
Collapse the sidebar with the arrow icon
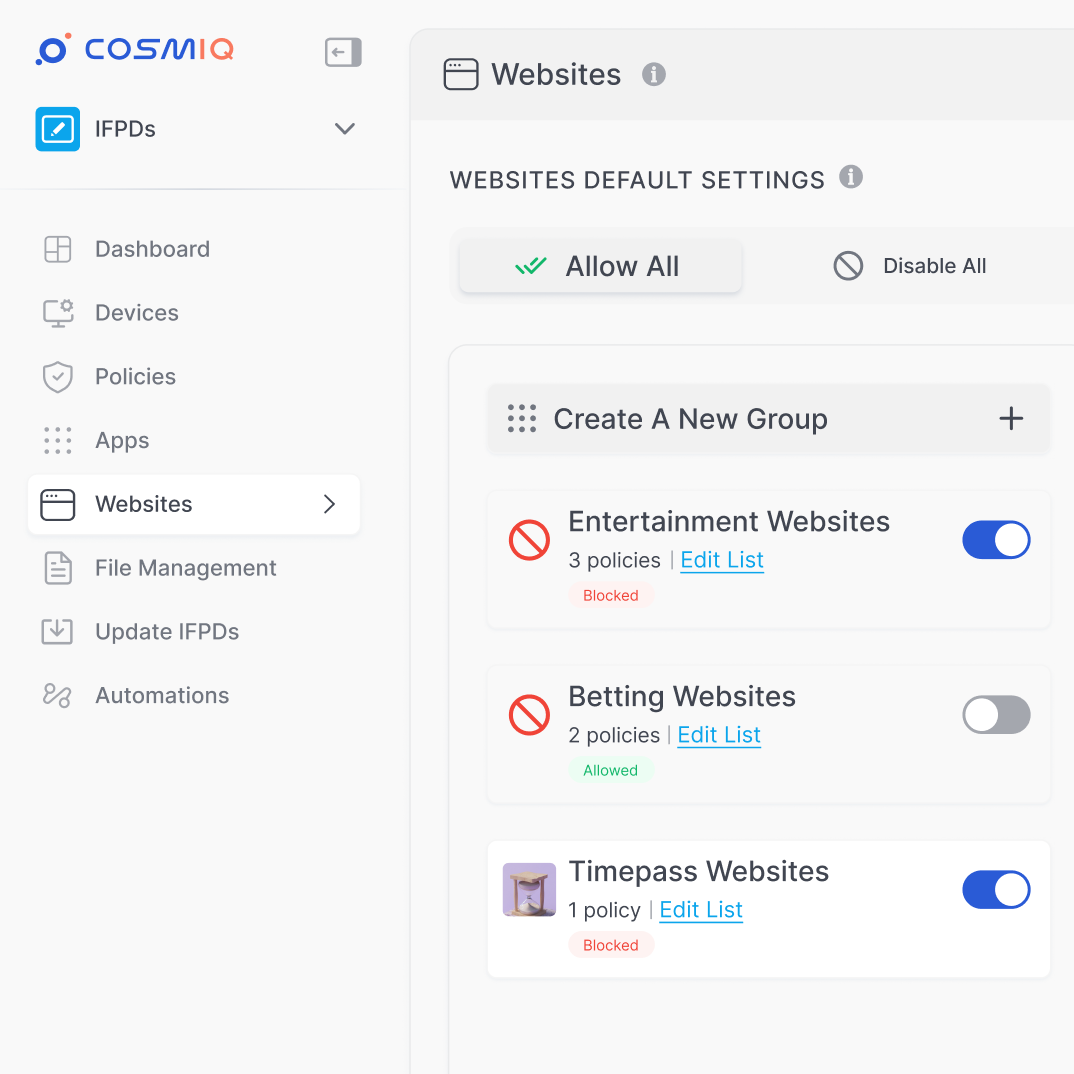click(x=343, y=52)
